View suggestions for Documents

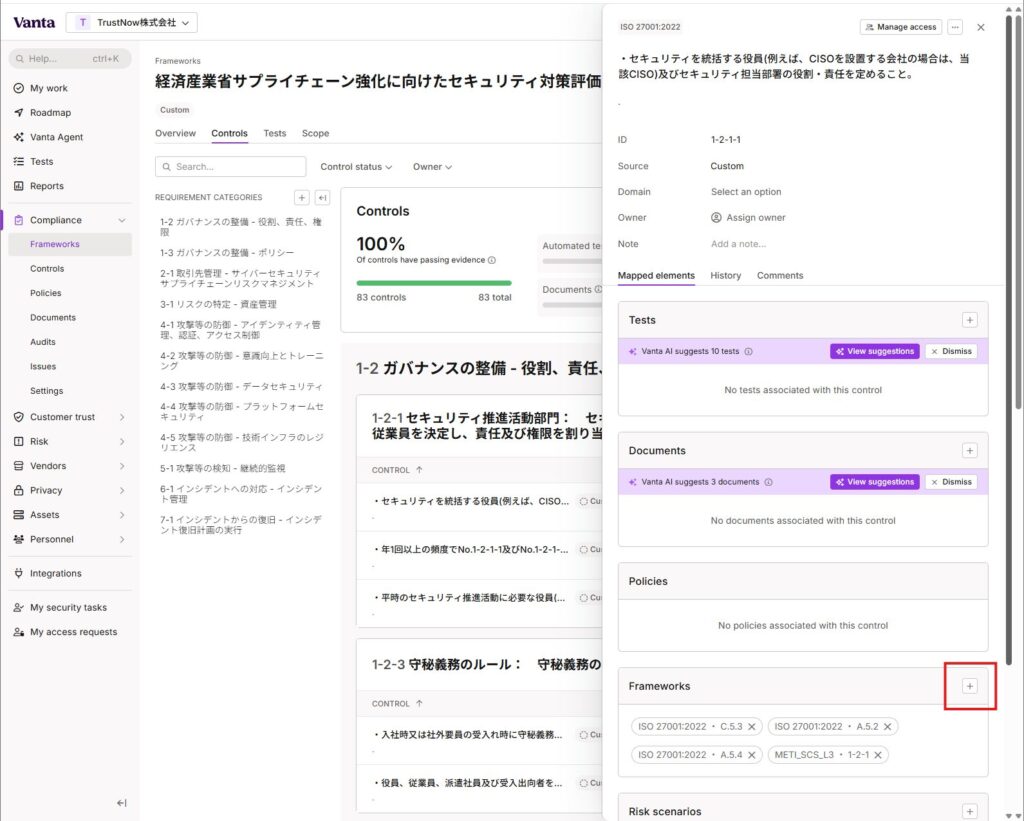(874, 482)
